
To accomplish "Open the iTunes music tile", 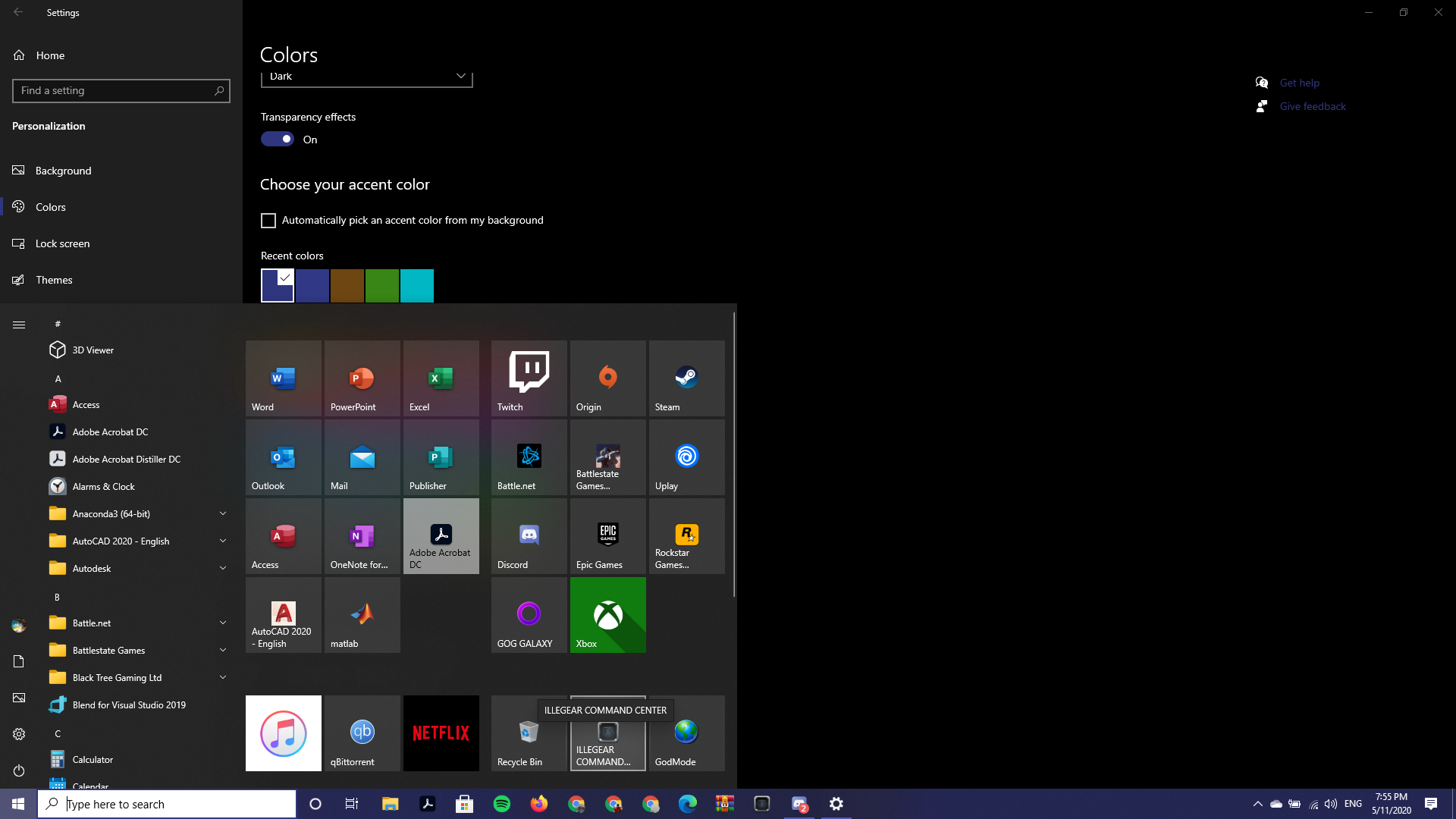I will (283, 733).
